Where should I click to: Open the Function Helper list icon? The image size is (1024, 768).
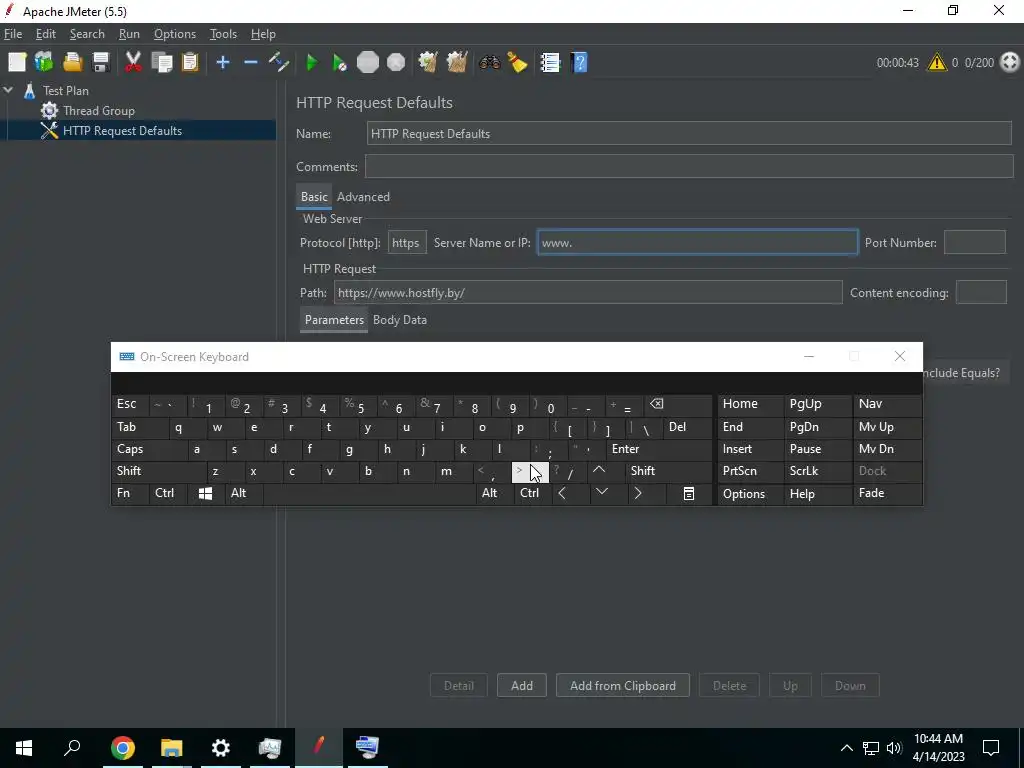(x=550, y=62)
